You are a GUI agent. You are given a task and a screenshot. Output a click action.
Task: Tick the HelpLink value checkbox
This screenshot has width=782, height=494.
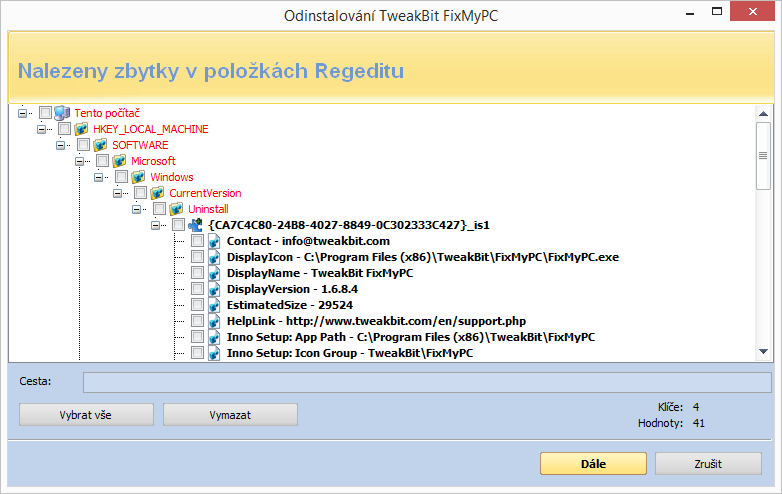click(x=197, y=321)
